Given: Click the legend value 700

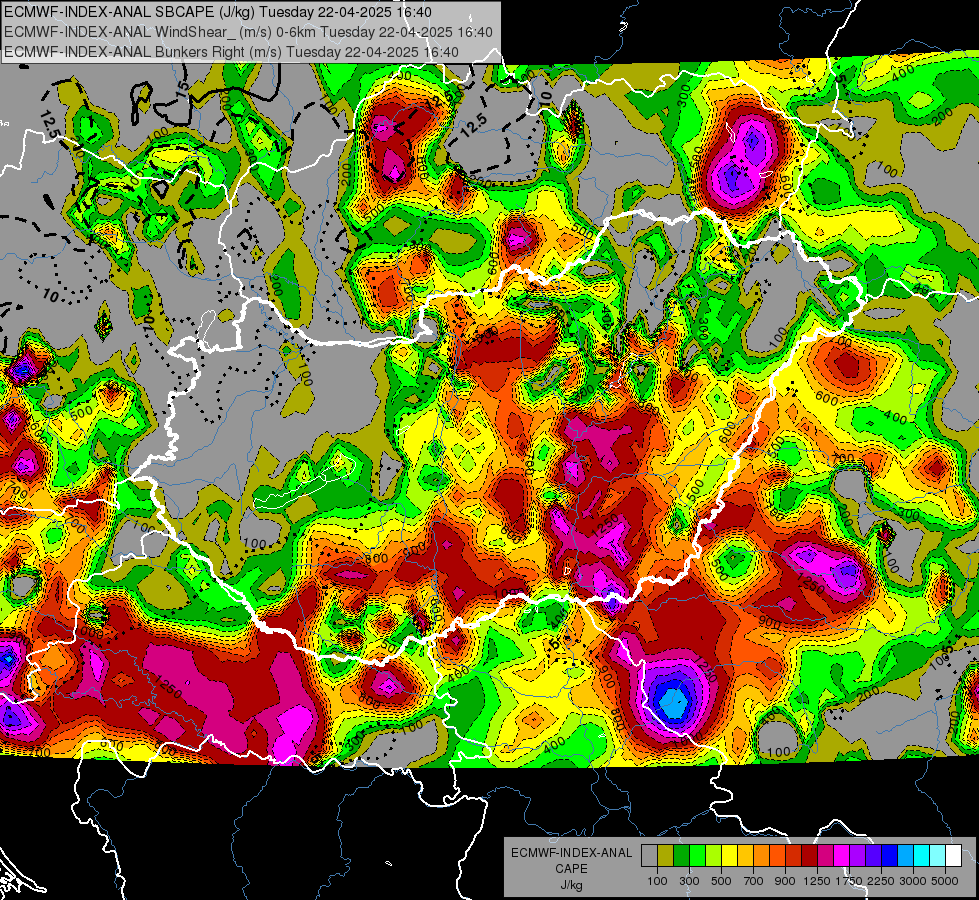Looking at the screenshot, I should (754, 881).
